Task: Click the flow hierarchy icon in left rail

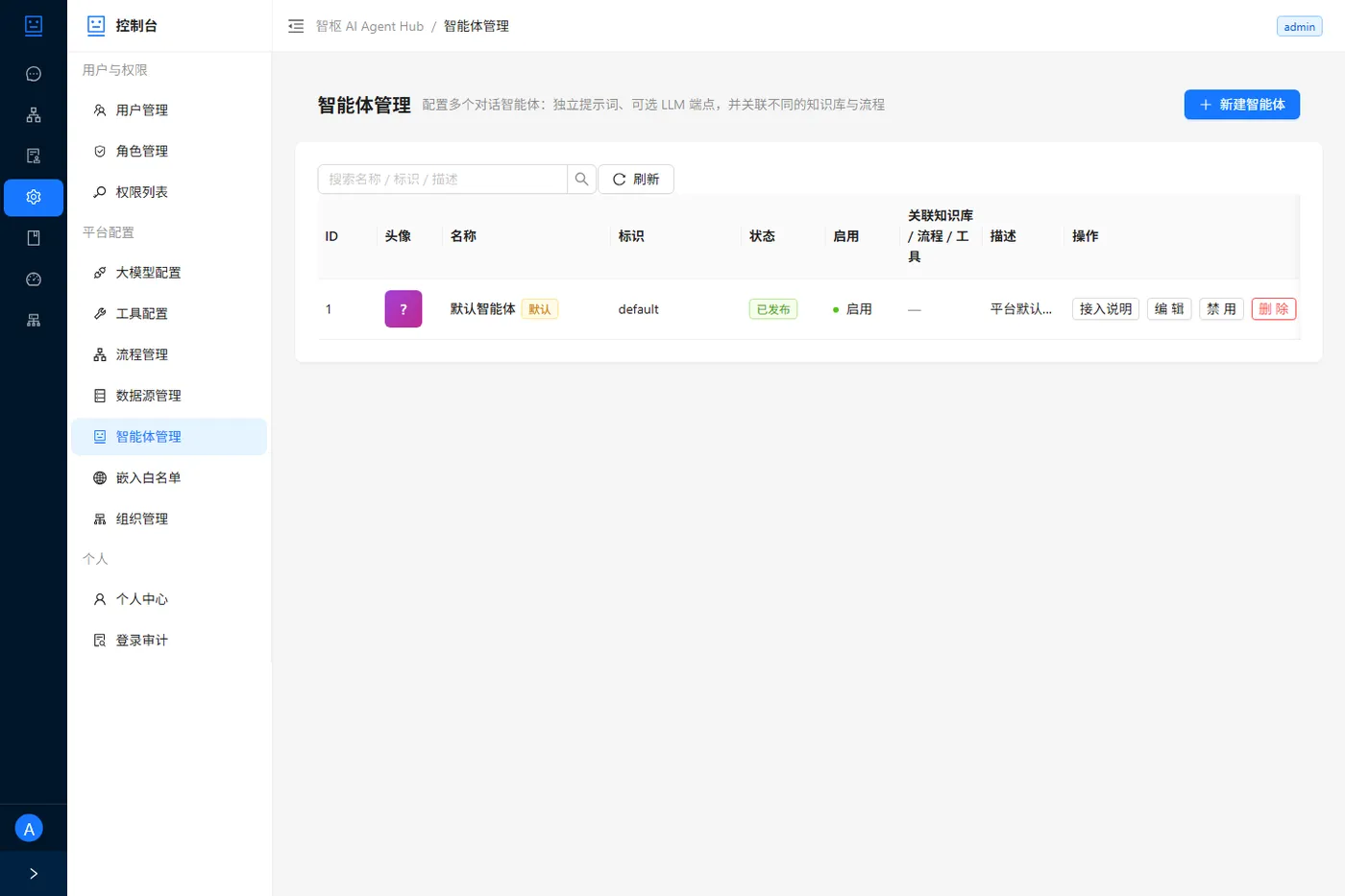Action: point(34,115)
